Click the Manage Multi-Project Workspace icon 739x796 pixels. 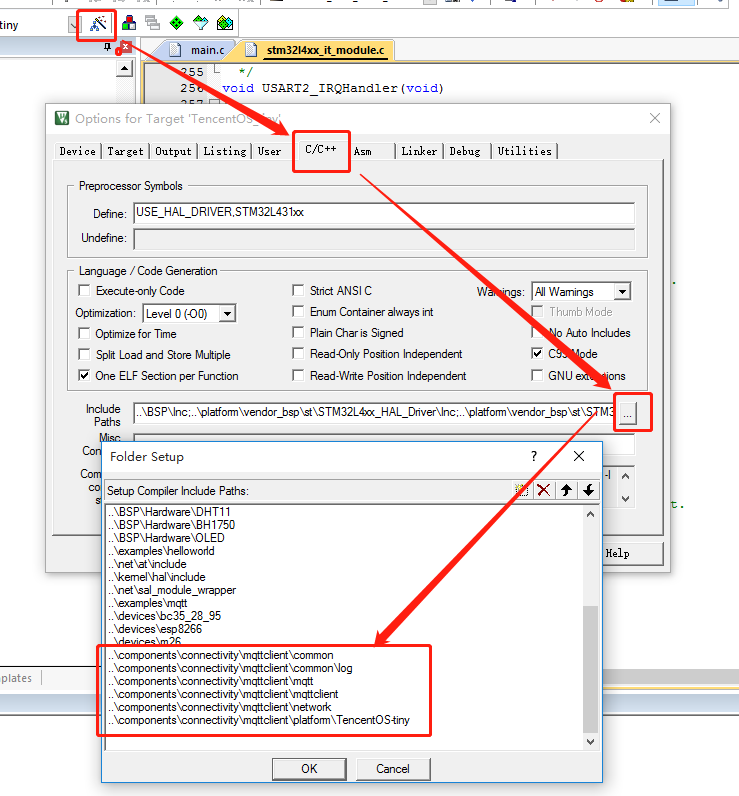152,23
